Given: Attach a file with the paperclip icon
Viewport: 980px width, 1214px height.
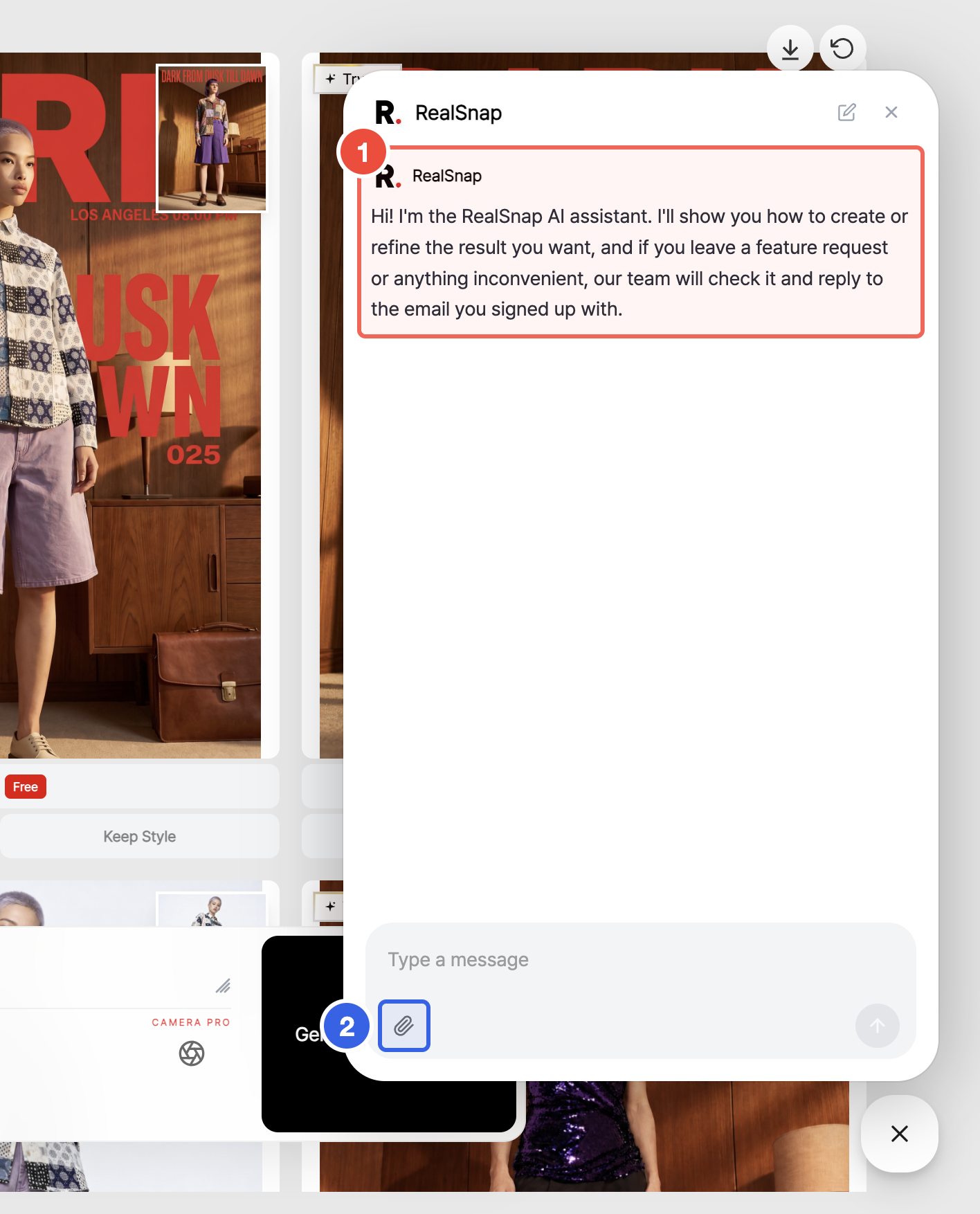Looking at the screenshot, I should tap(404, 1026).
